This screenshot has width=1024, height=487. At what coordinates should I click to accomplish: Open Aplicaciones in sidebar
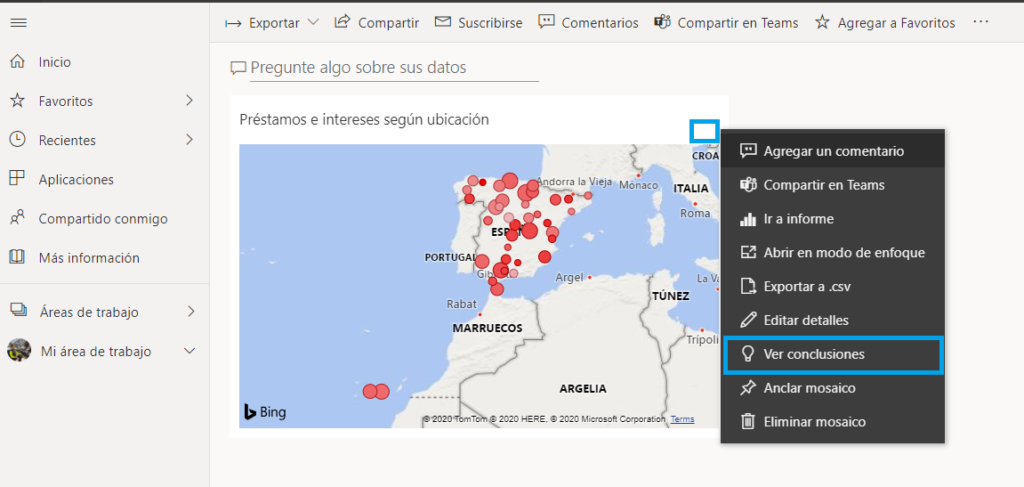coord(76,180)
